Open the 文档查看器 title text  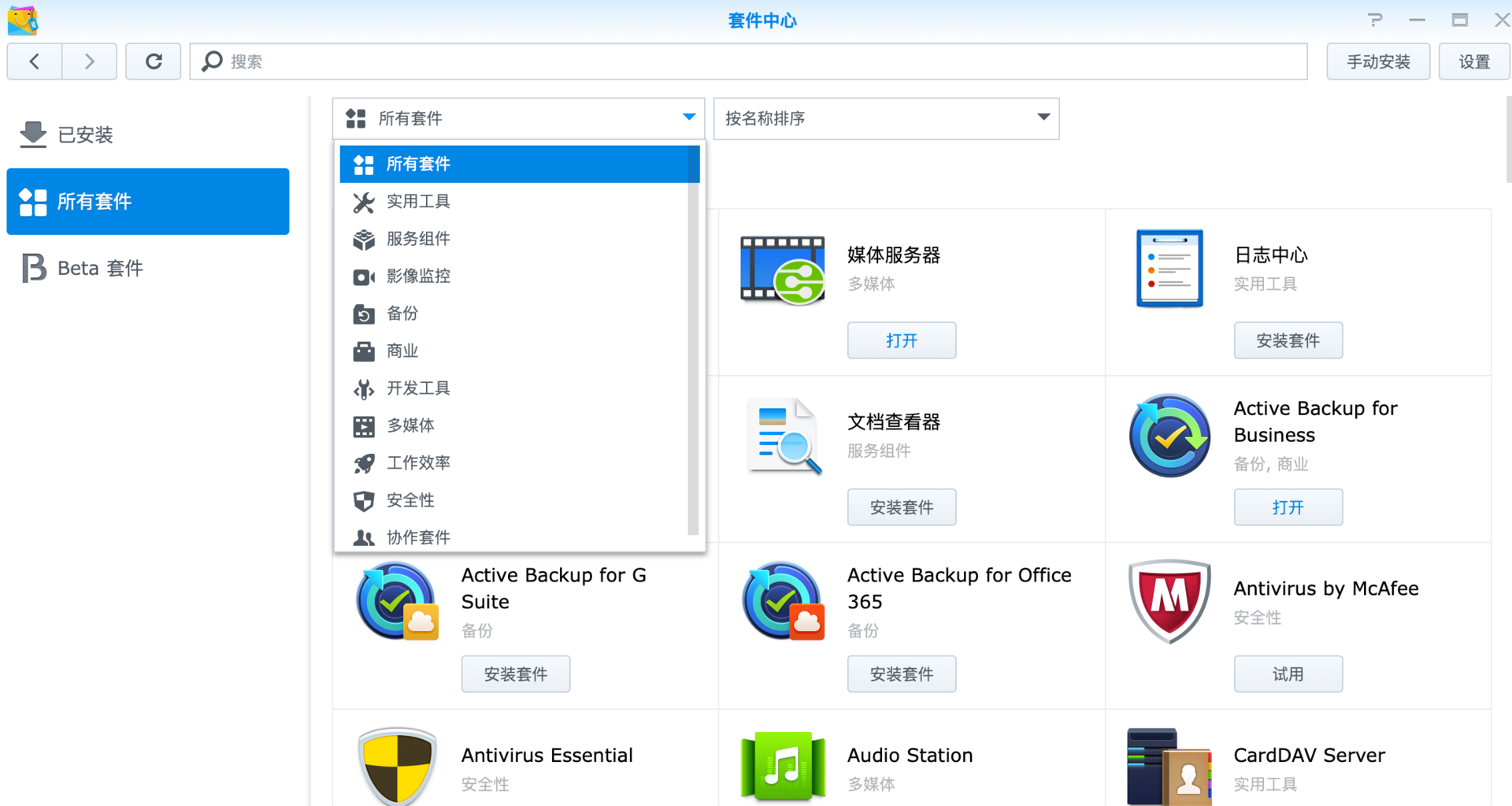[x=894, y=422]
